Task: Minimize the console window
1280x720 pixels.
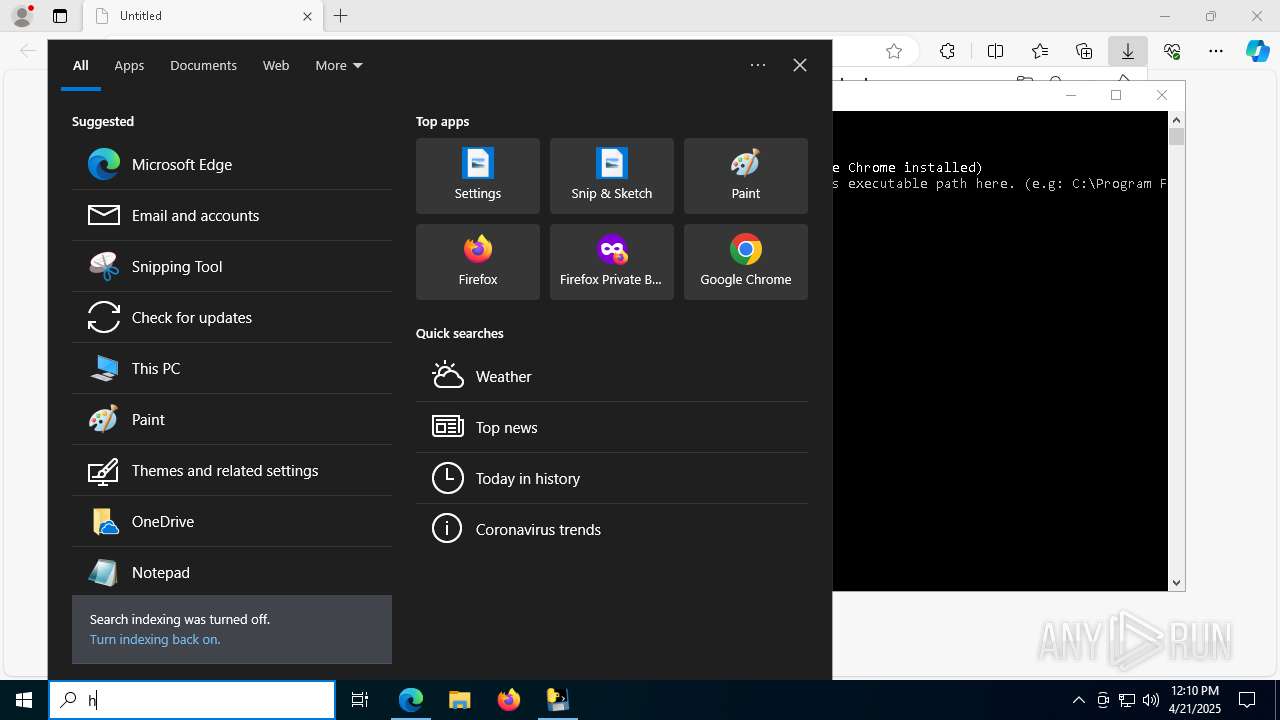Action: click(x=1071, y=95)
